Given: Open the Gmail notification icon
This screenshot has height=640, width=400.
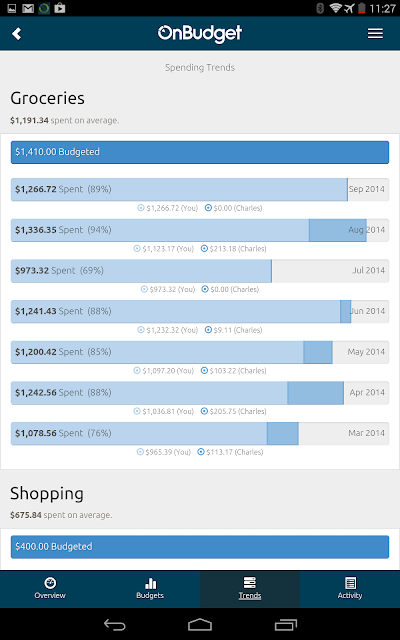Looking at the screenshot, I should (x=28, y=8).
